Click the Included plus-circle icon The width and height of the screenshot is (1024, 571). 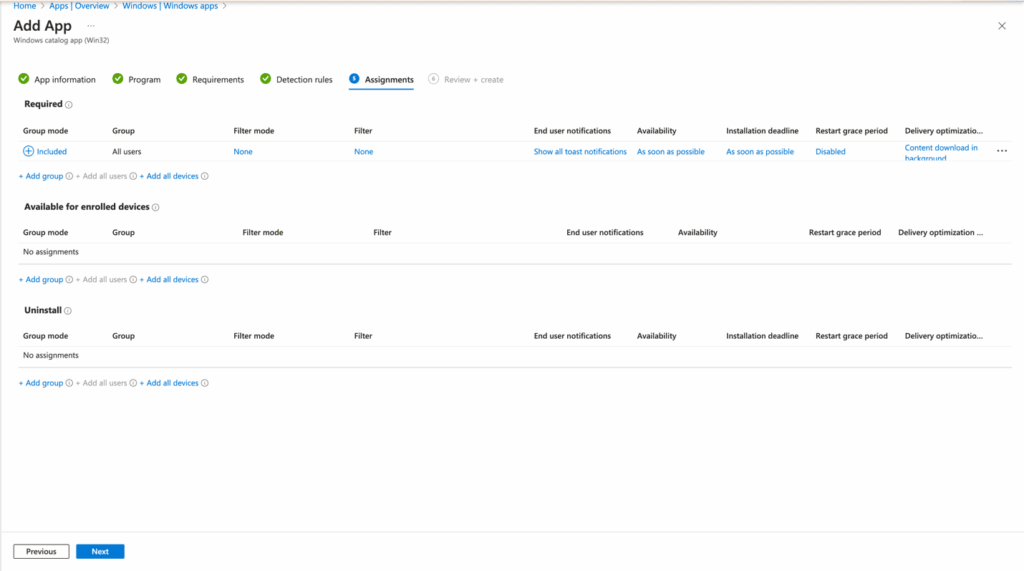tap(28, 152)
